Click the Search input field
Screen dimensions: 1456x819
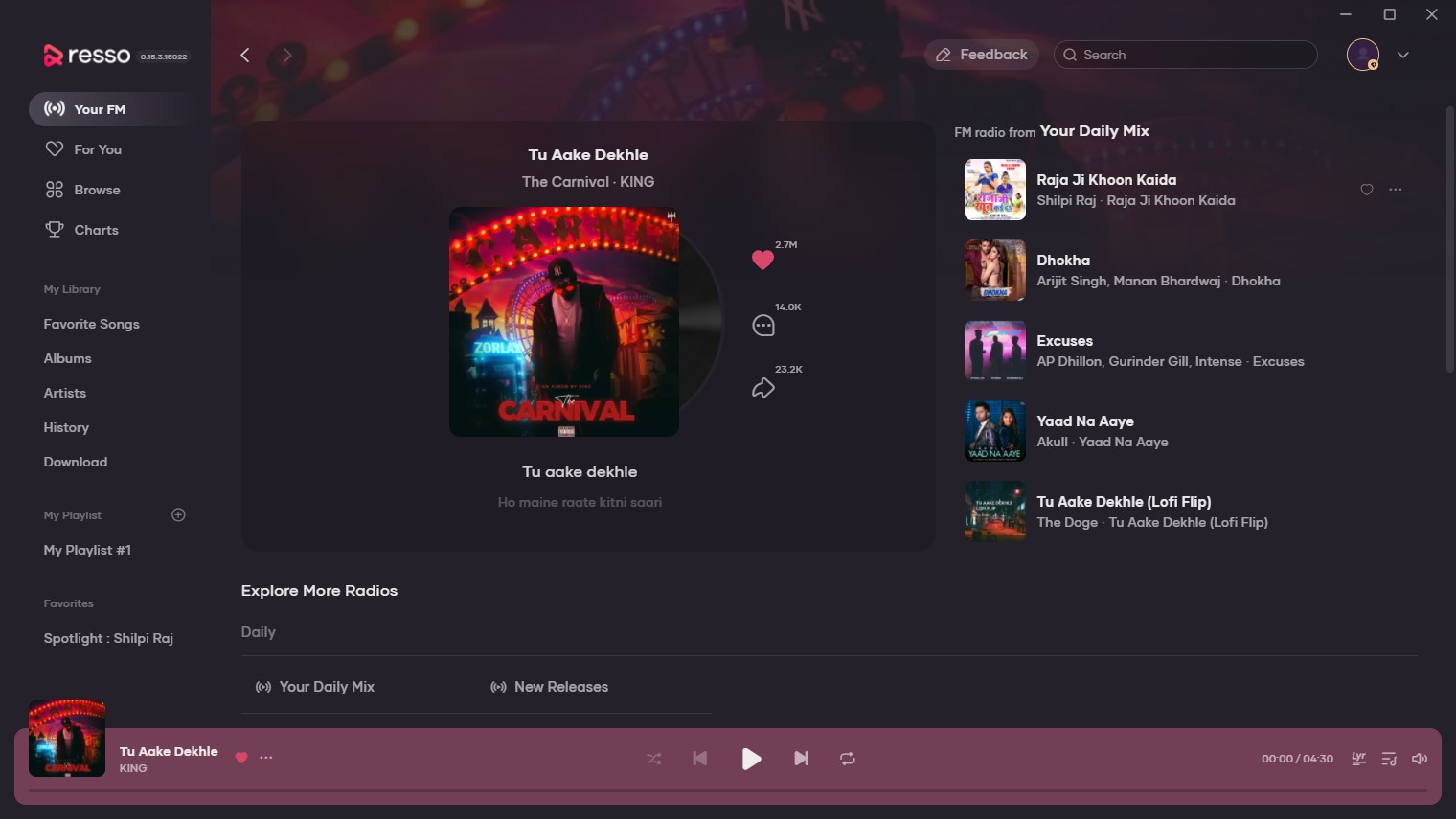[1185, 55]
